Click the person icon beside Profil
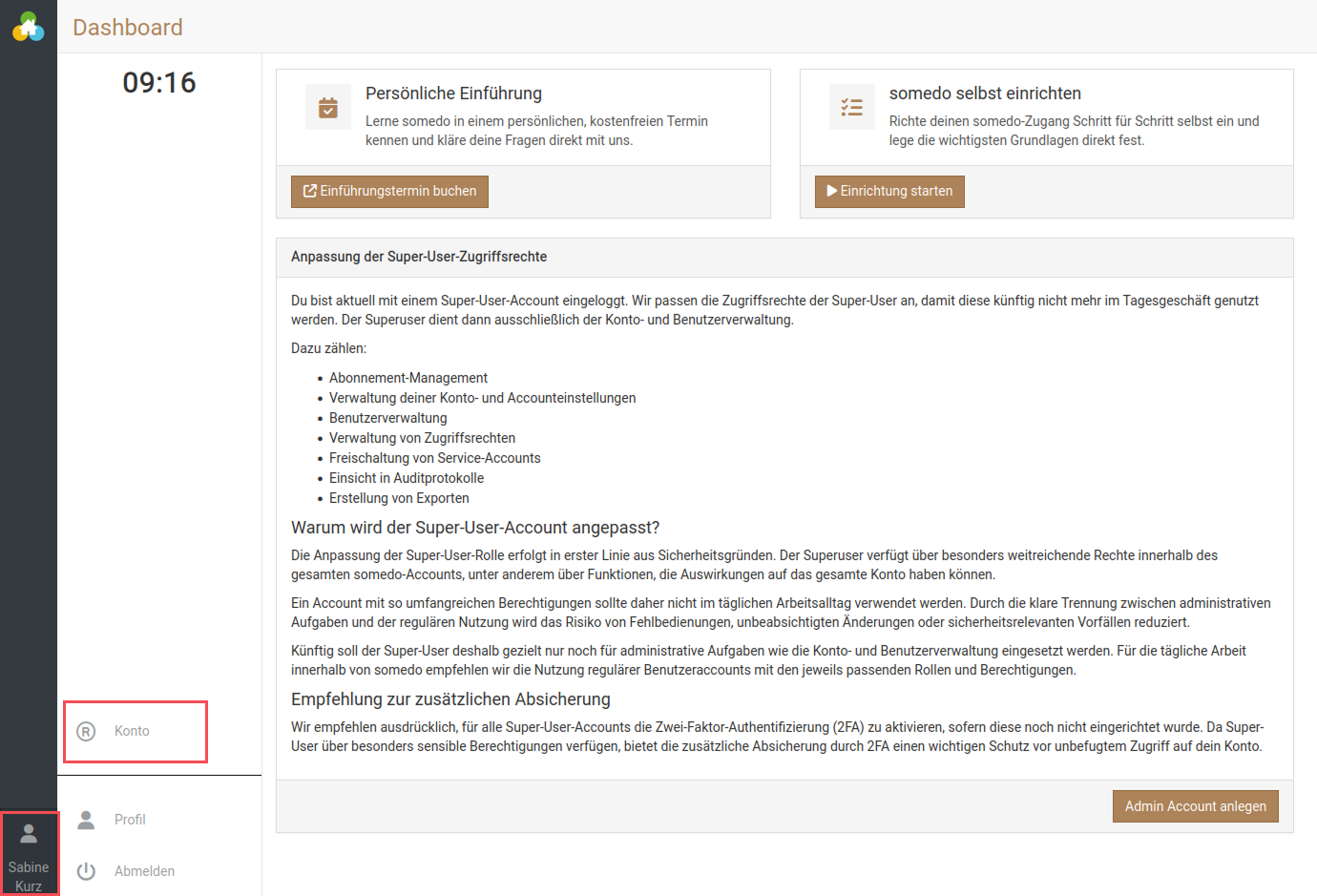This screenshot has width=1317, height=896. click(86, 820)
